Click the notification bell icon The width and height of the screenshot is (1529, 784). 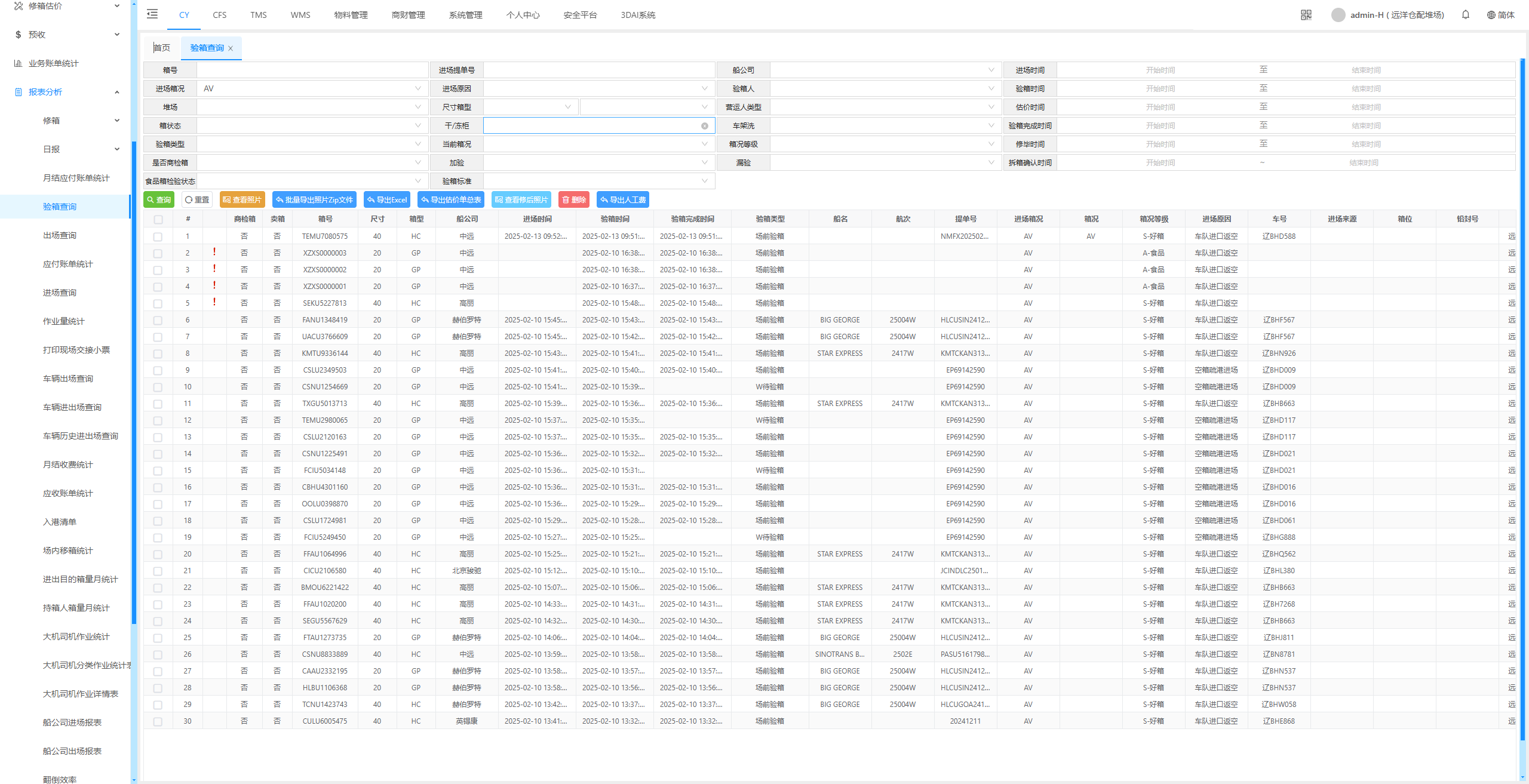pyautogui.click(x=1465, y=15)
